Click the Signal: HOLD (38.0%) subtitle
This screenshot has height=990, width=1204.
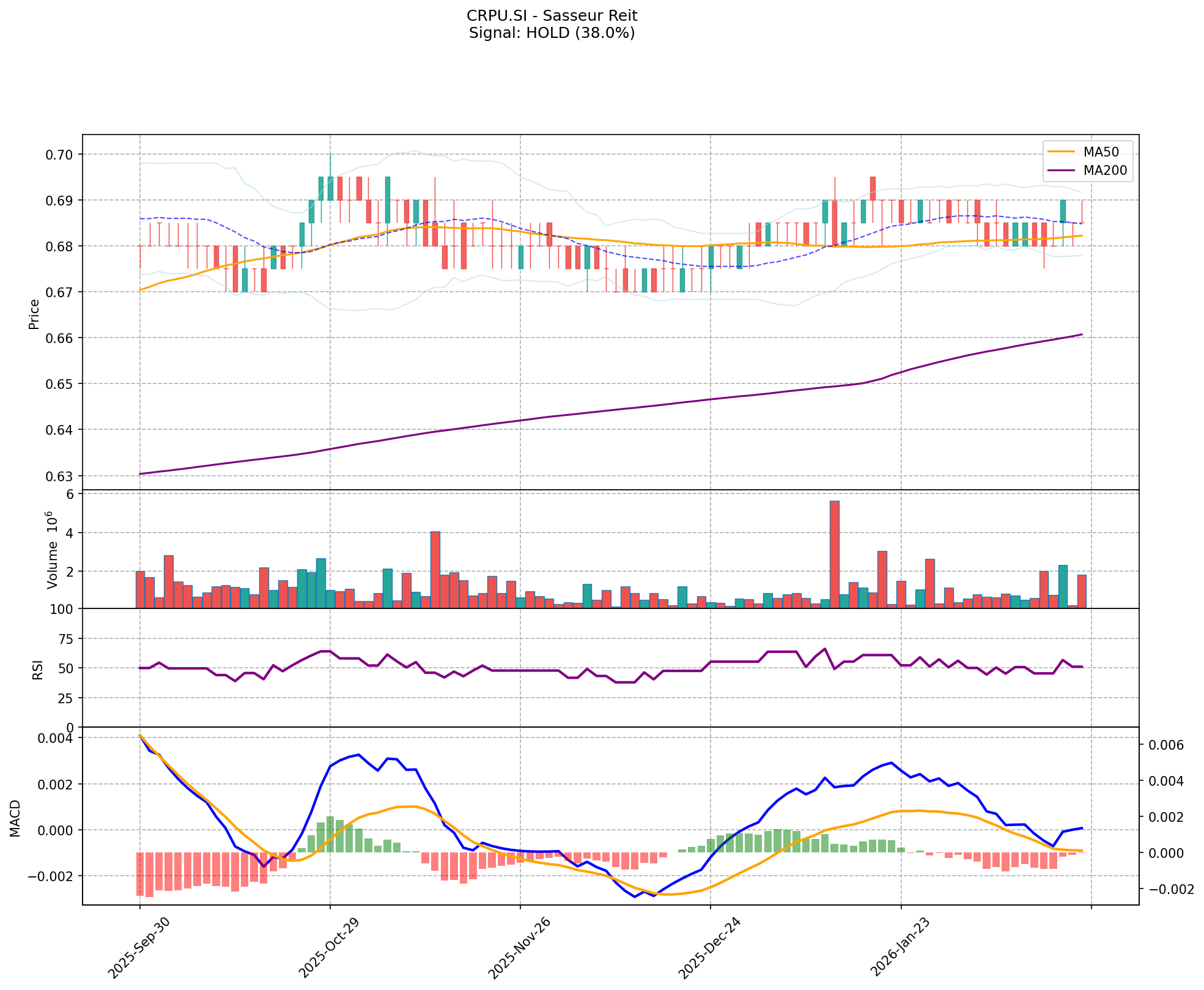pyautogui.click(x=552, y=33)
